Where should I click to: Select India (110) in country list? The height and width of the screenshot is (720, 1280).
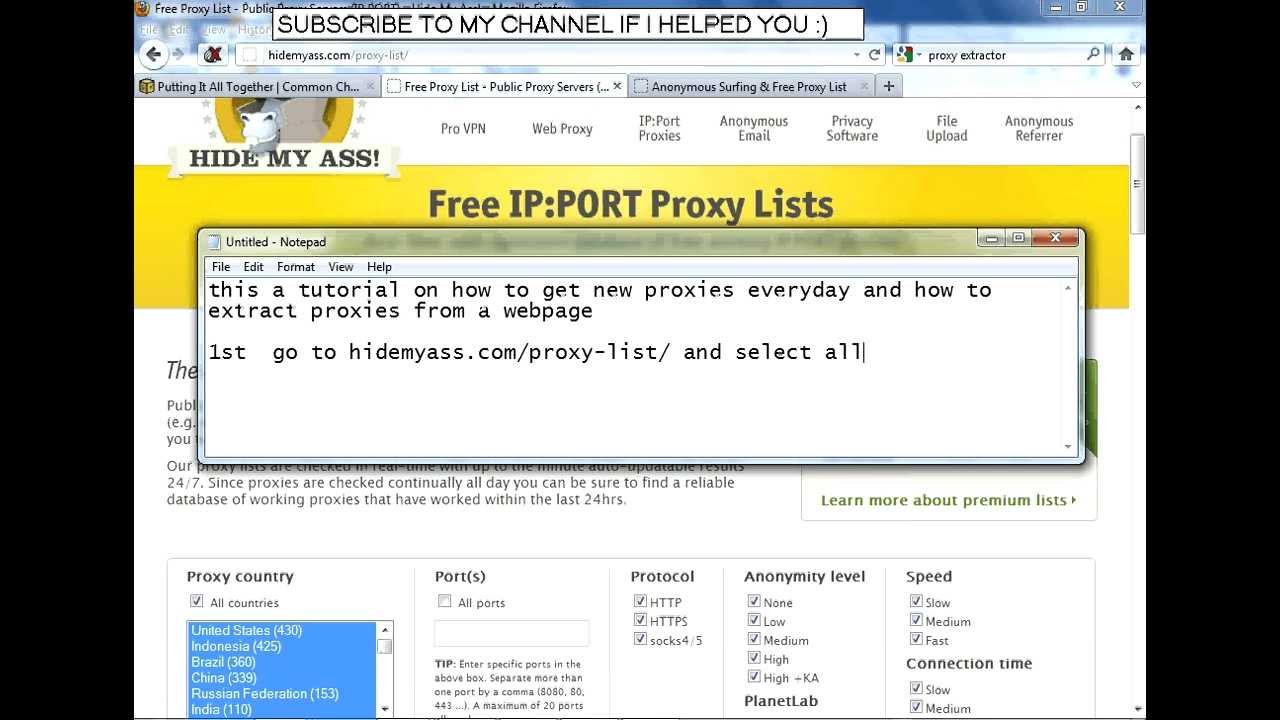282,710
